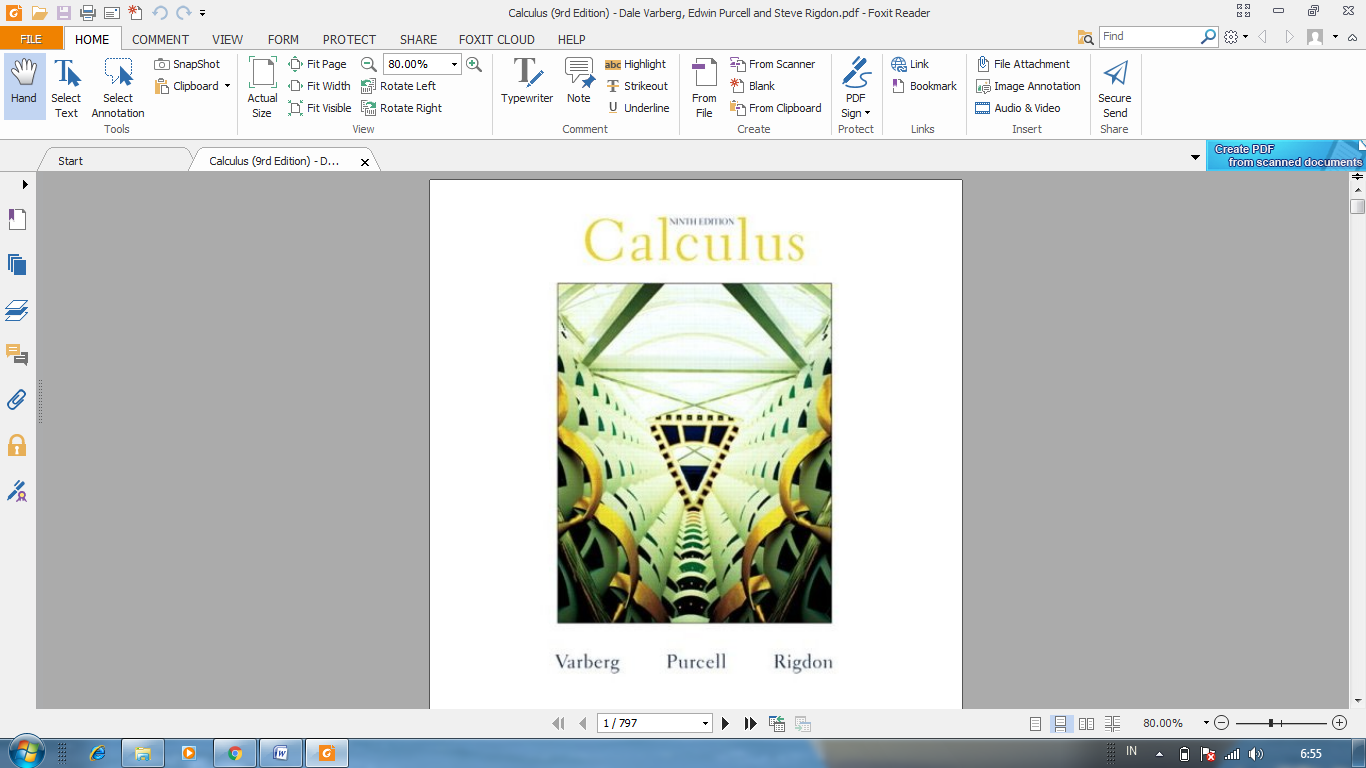Rotate the page left
This screenshot has width=1366, height=768.
coord(399,86)
